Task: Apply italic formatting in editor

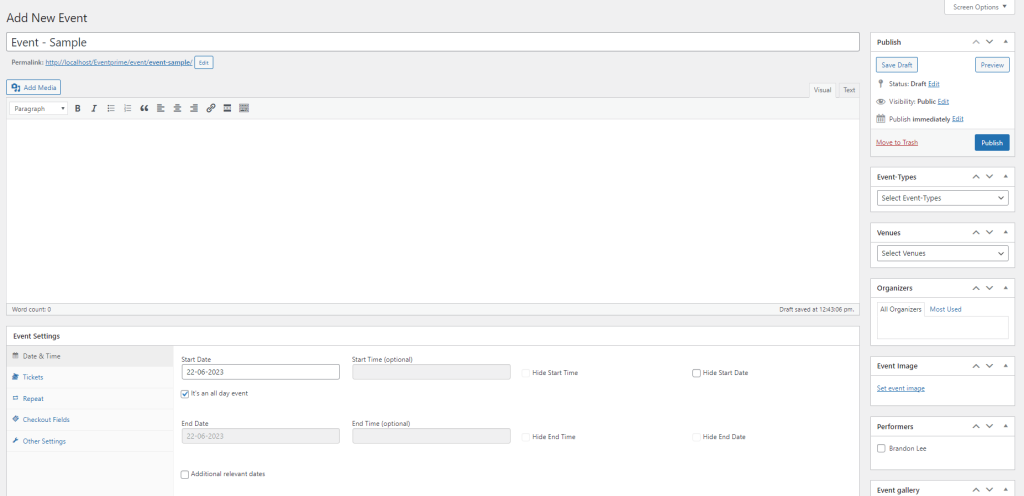Action: coord(94,108)
